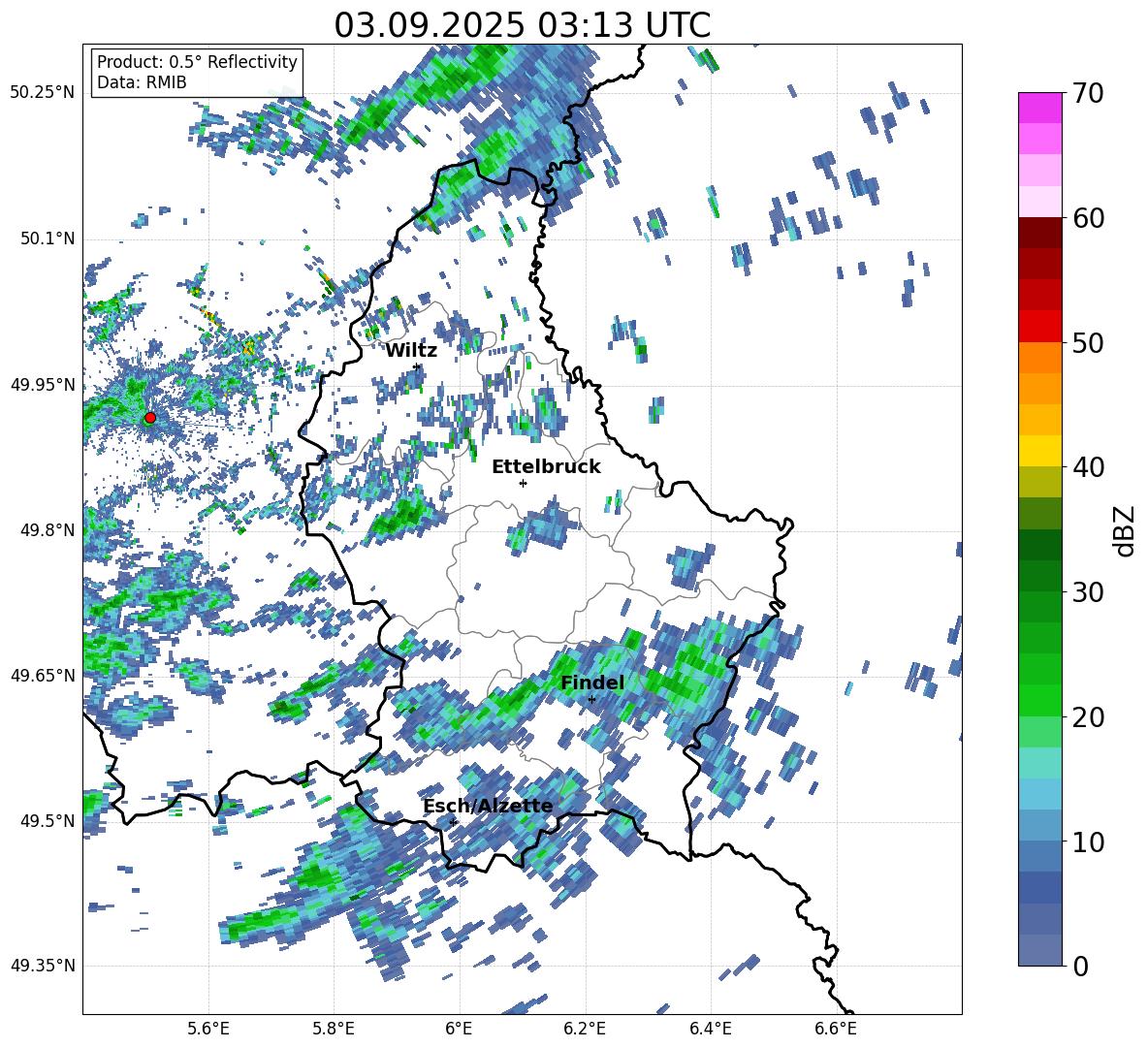The height and width of the screenshot is (1048, 1148).
Task: Click the yellow colorbar segment above 40
Action: 1039,451
